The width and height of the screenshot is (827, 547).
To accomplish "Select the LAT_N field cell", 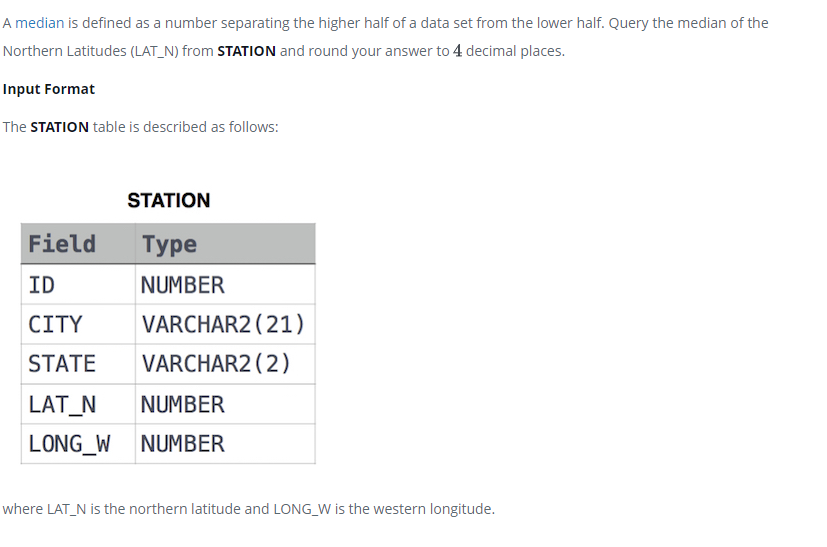I will click(x=78, y=404).
